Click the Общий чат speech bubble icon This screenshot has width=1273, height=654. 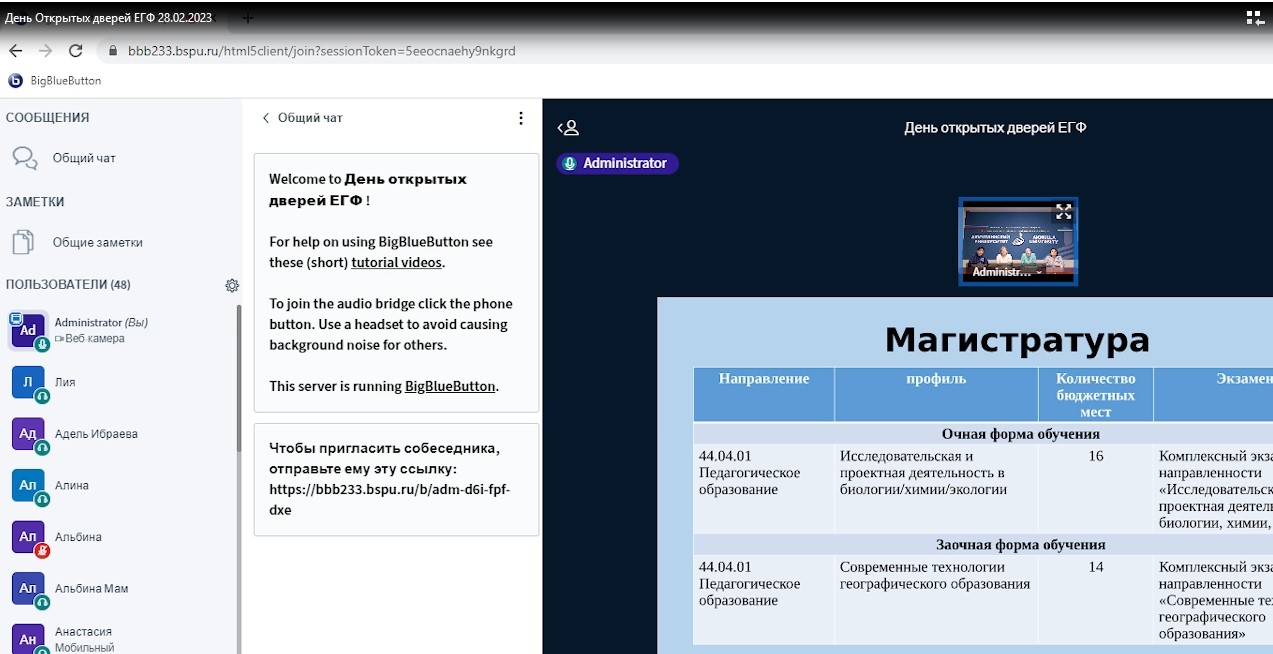click(x=24, y=158)
